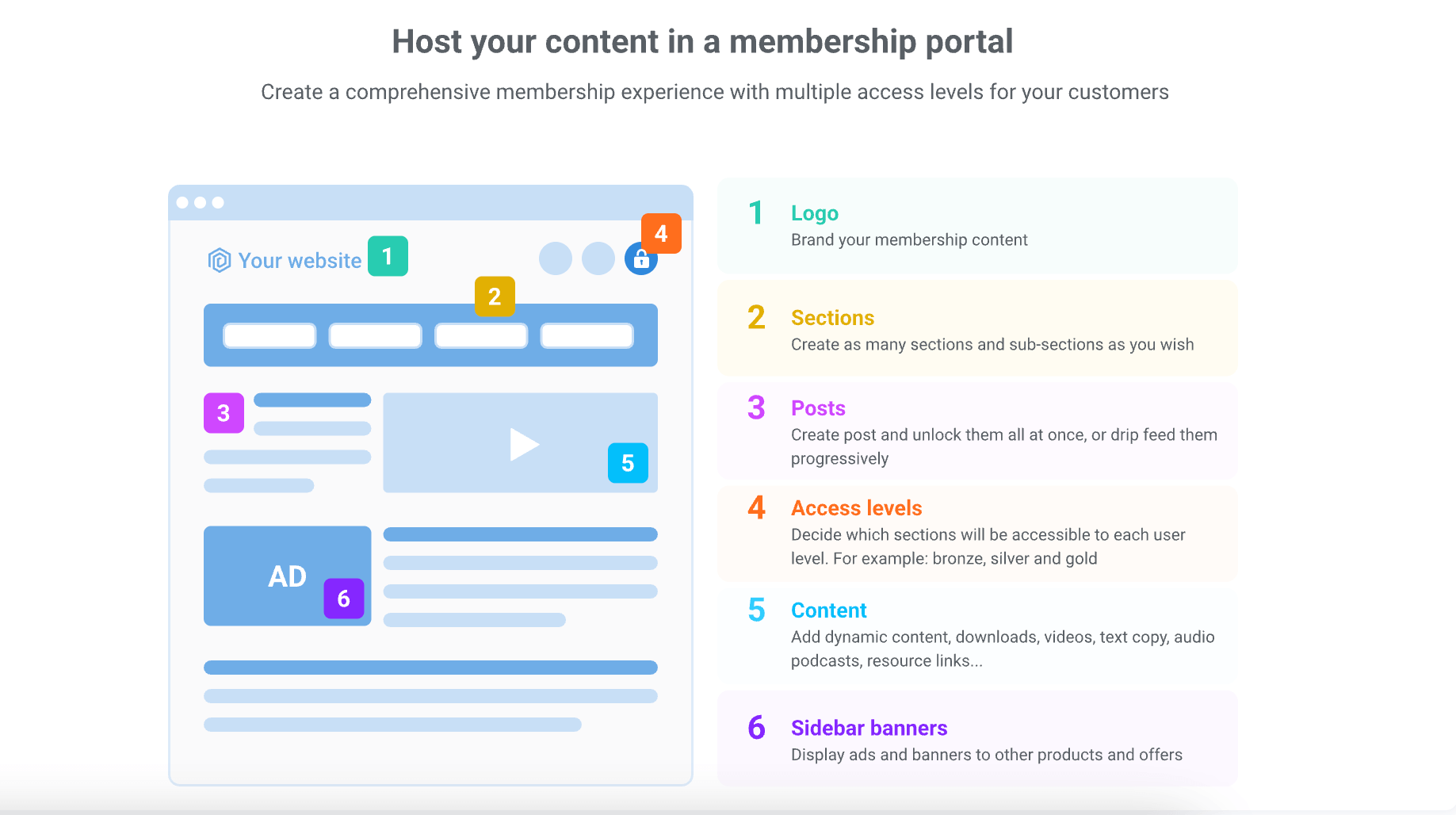Select the Sections feature card

[x=977, y=328]
